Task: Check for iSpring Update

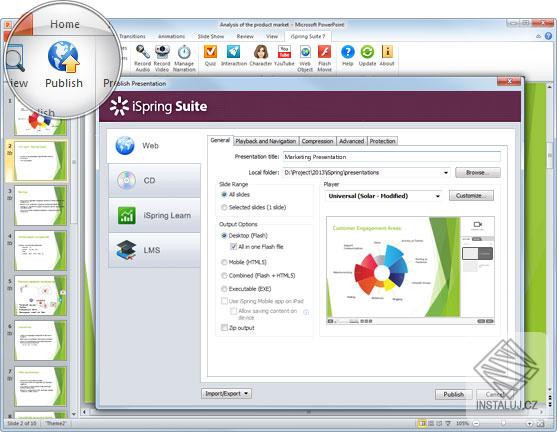Action: [367, 55]
